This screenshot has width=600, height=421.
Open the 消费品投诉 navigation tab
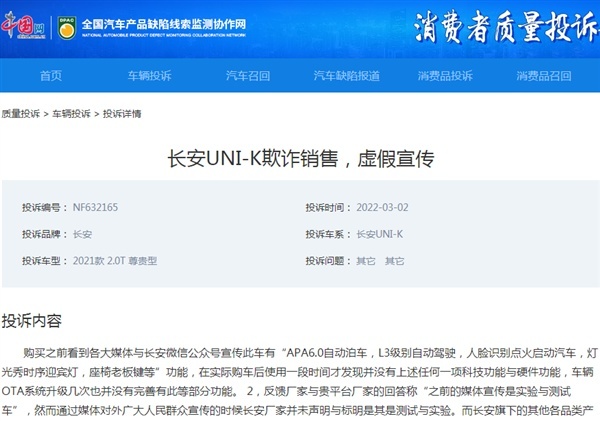tap(445, 75)
